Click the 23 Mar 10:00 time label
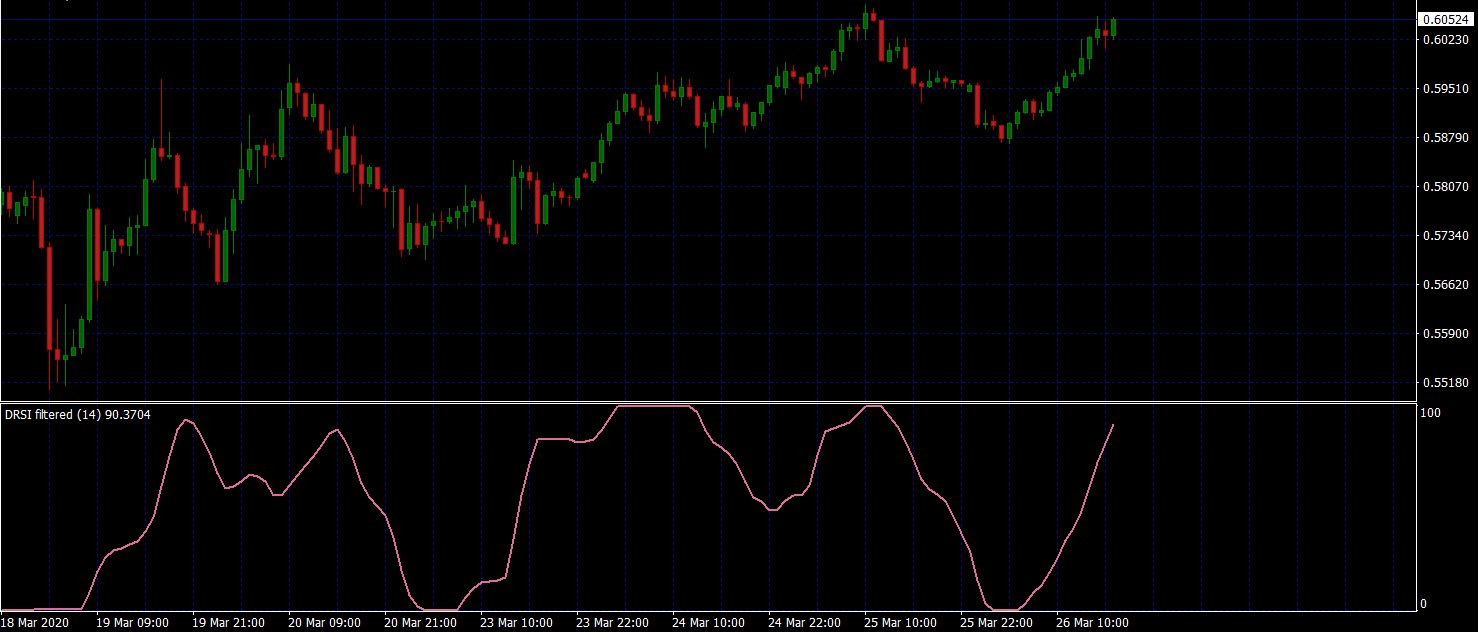 tap(517, 623)
